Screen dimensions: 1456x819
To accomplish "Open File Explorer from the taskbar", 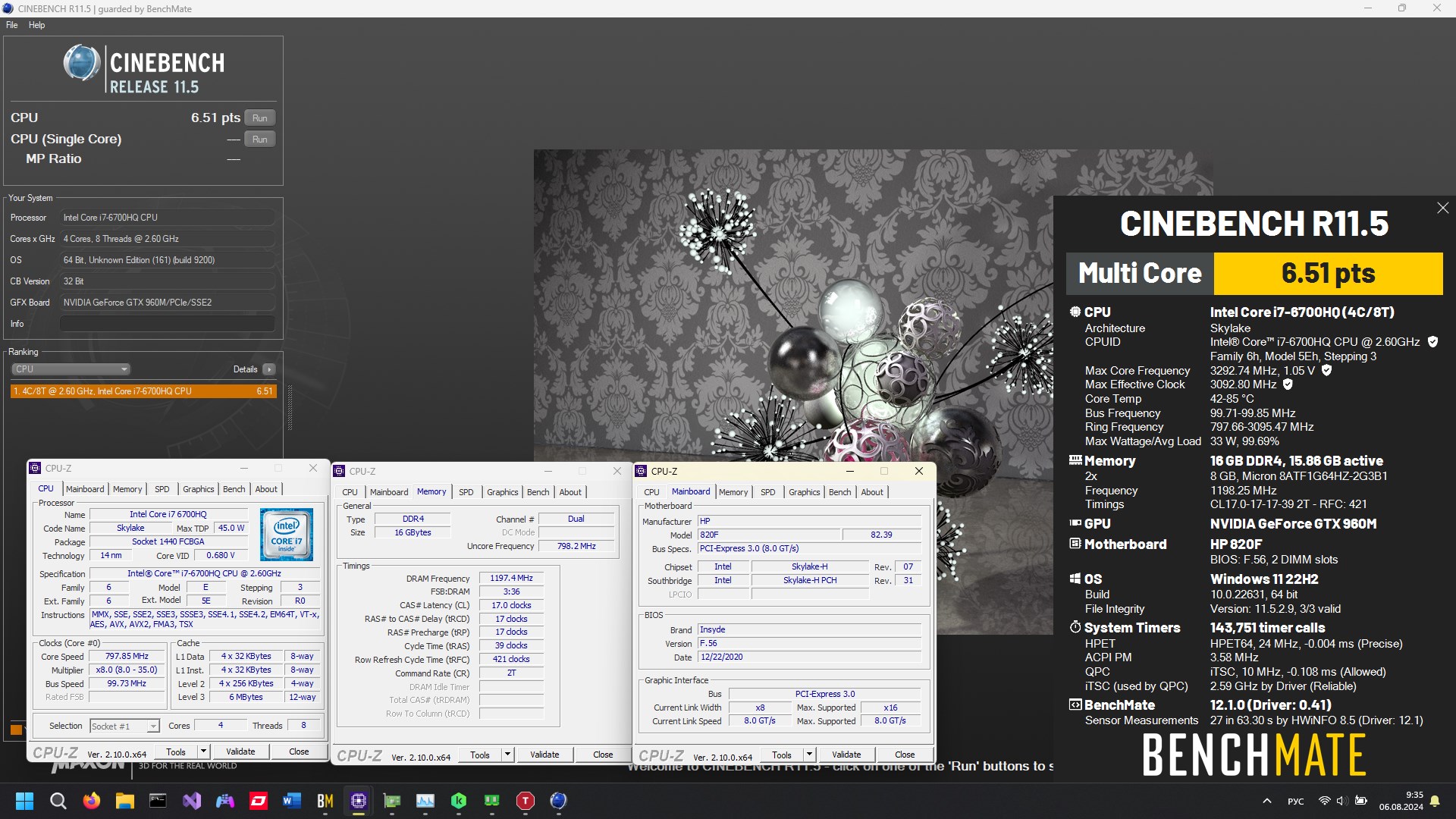I will 124,801.
